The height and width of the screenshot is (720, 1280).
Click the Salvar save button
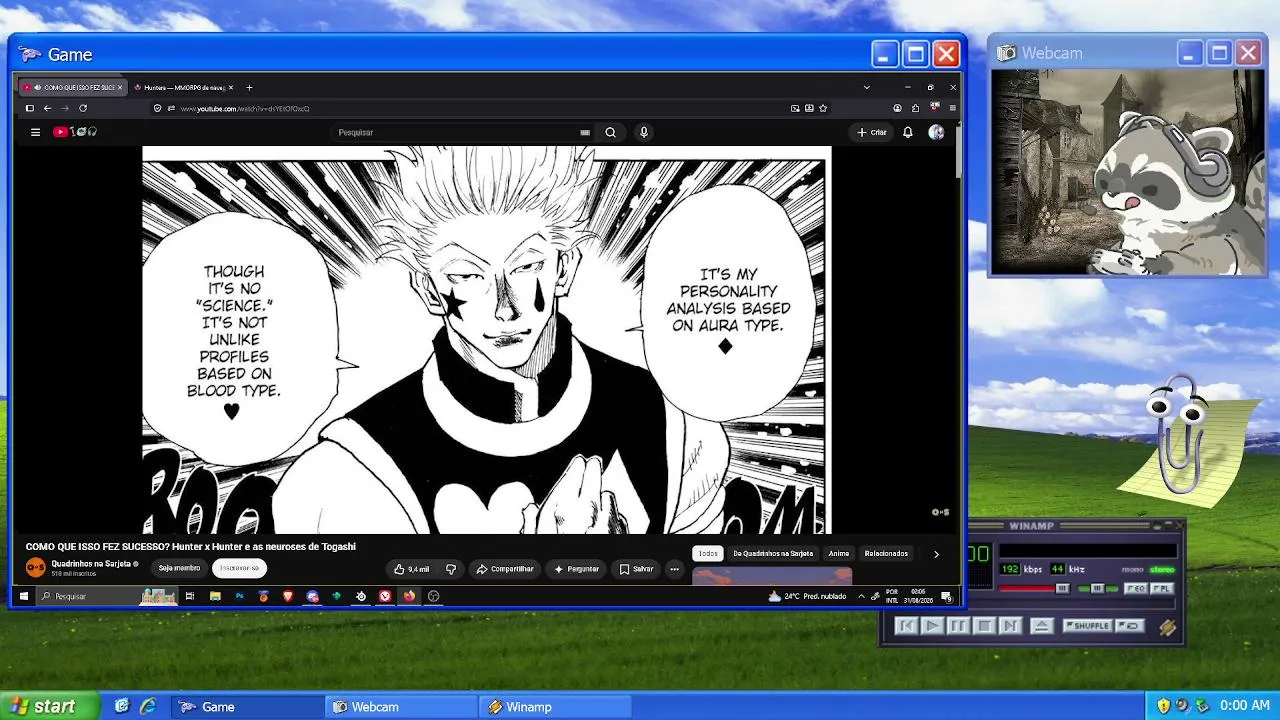636,569
